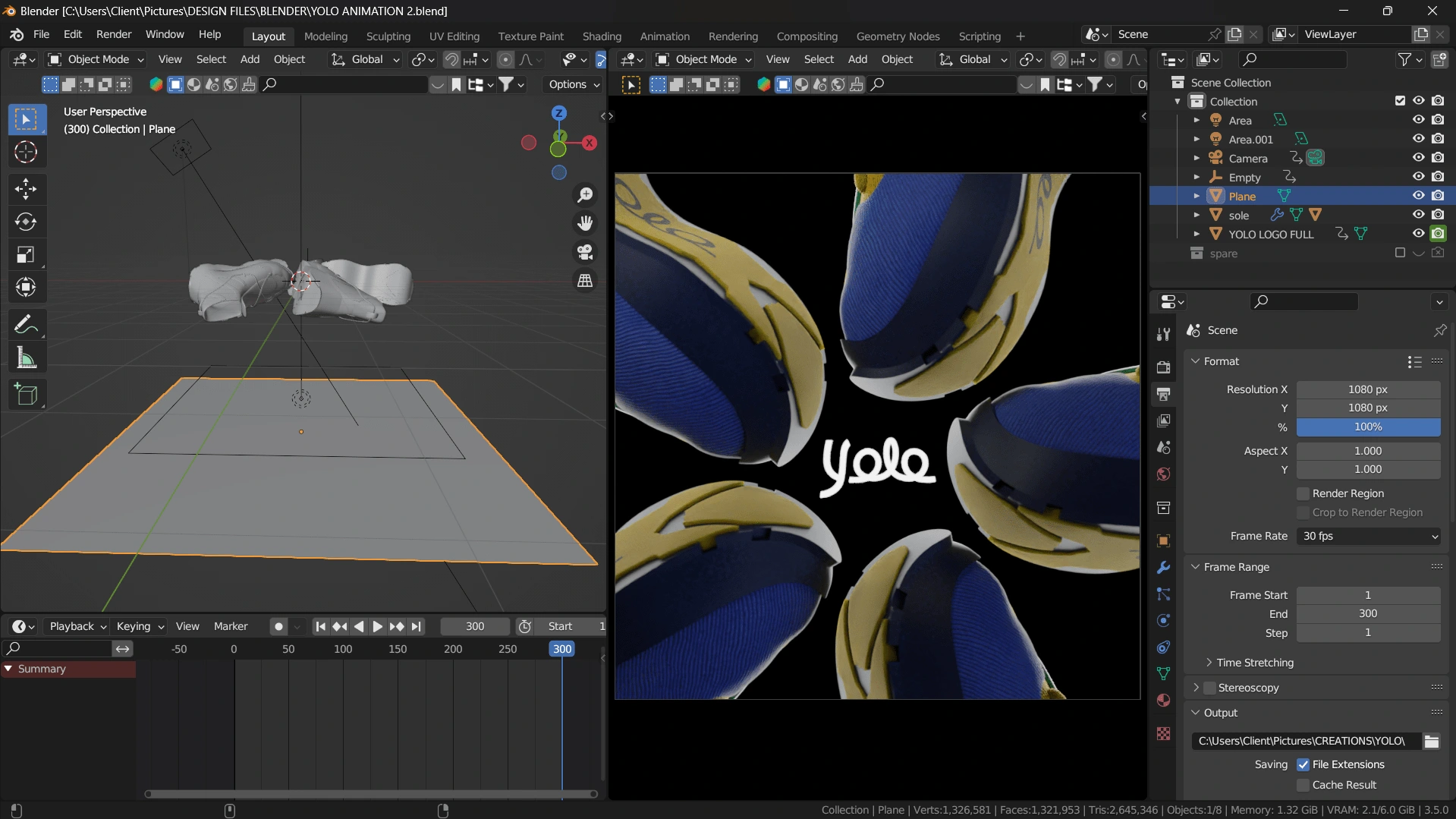Open the Physics properties tab
The height and width of the screenshot is (819, 1456).
click(1163, 621)
